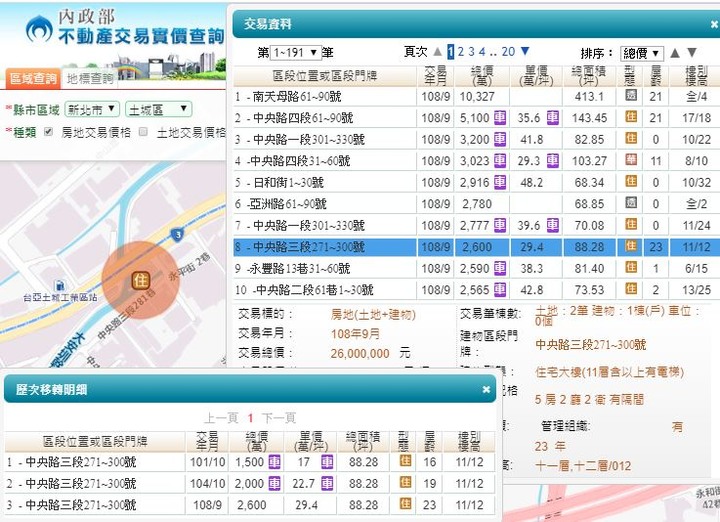Click the car icon beside 2,590 total price

coord(500,268)
